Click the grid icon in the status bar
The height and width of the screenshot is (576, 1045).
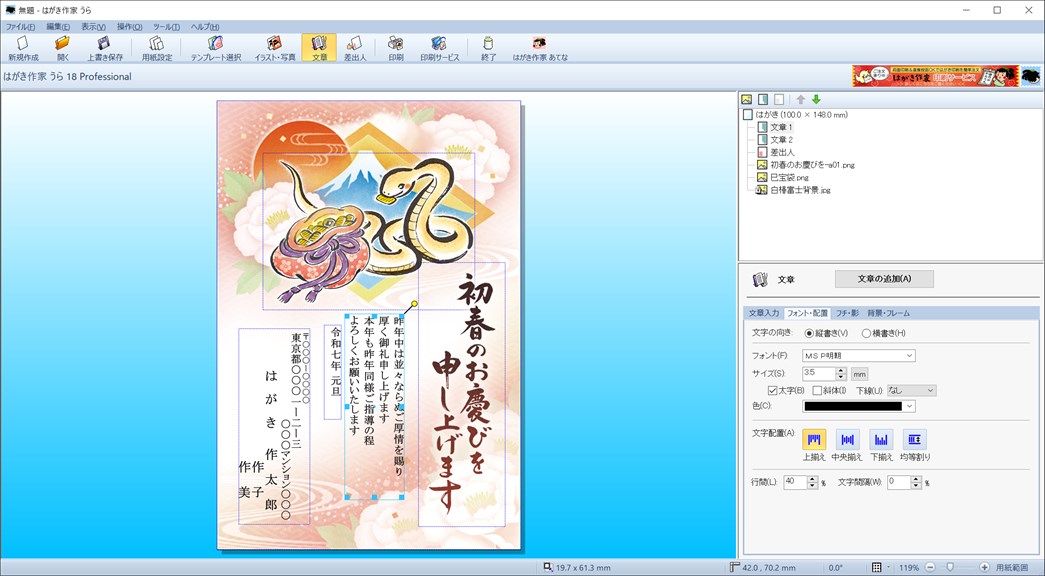(877, 567)
